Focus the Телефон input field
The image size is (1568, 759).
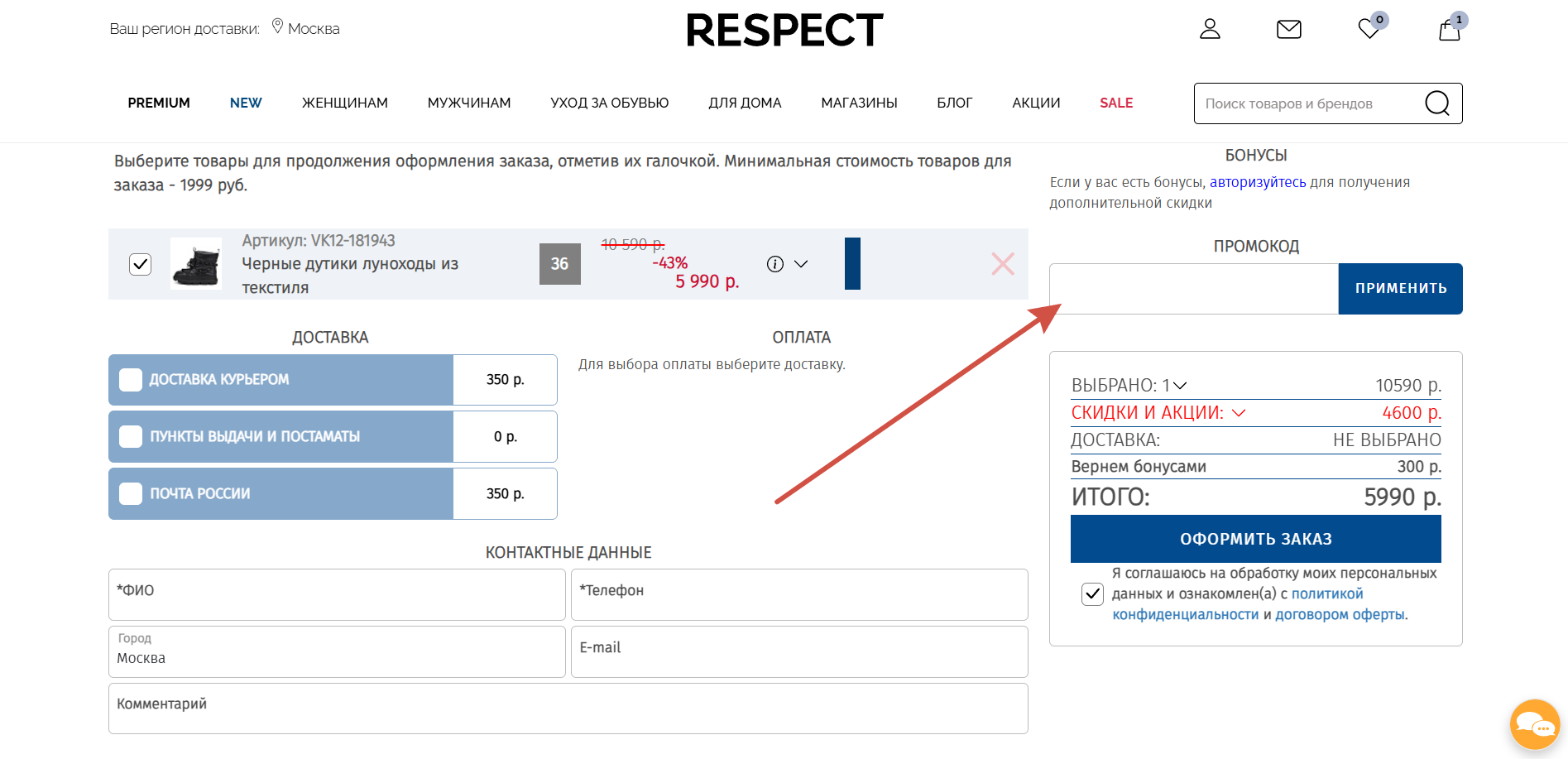click(799, 594)
